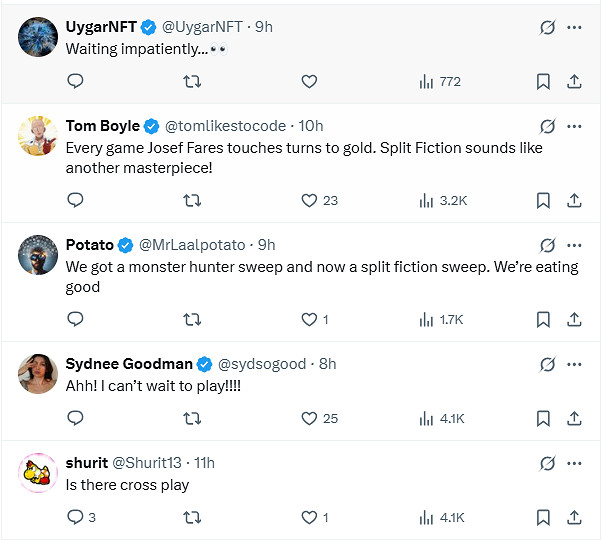This screenshot has height=540, width=603.
Task: Open the @sydsogood handle link
Action: [262, 363]
